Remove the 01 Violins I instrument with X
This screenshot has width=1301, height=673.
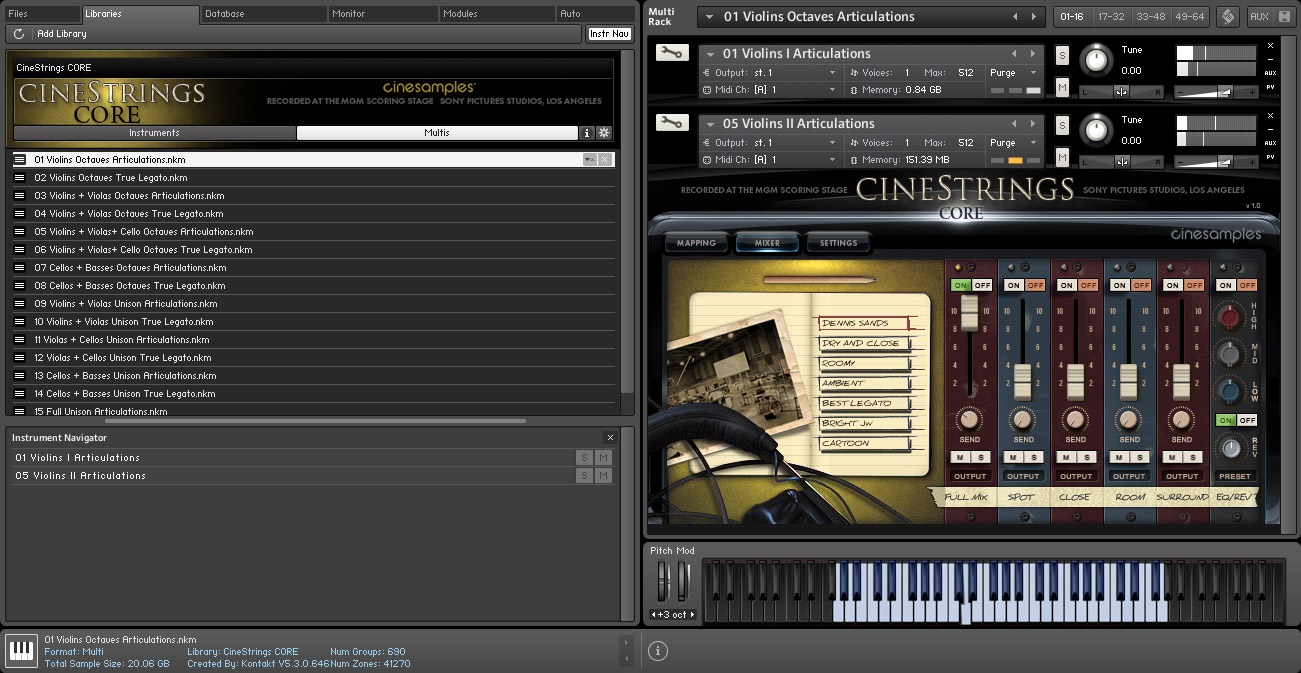coord(1270,46)
